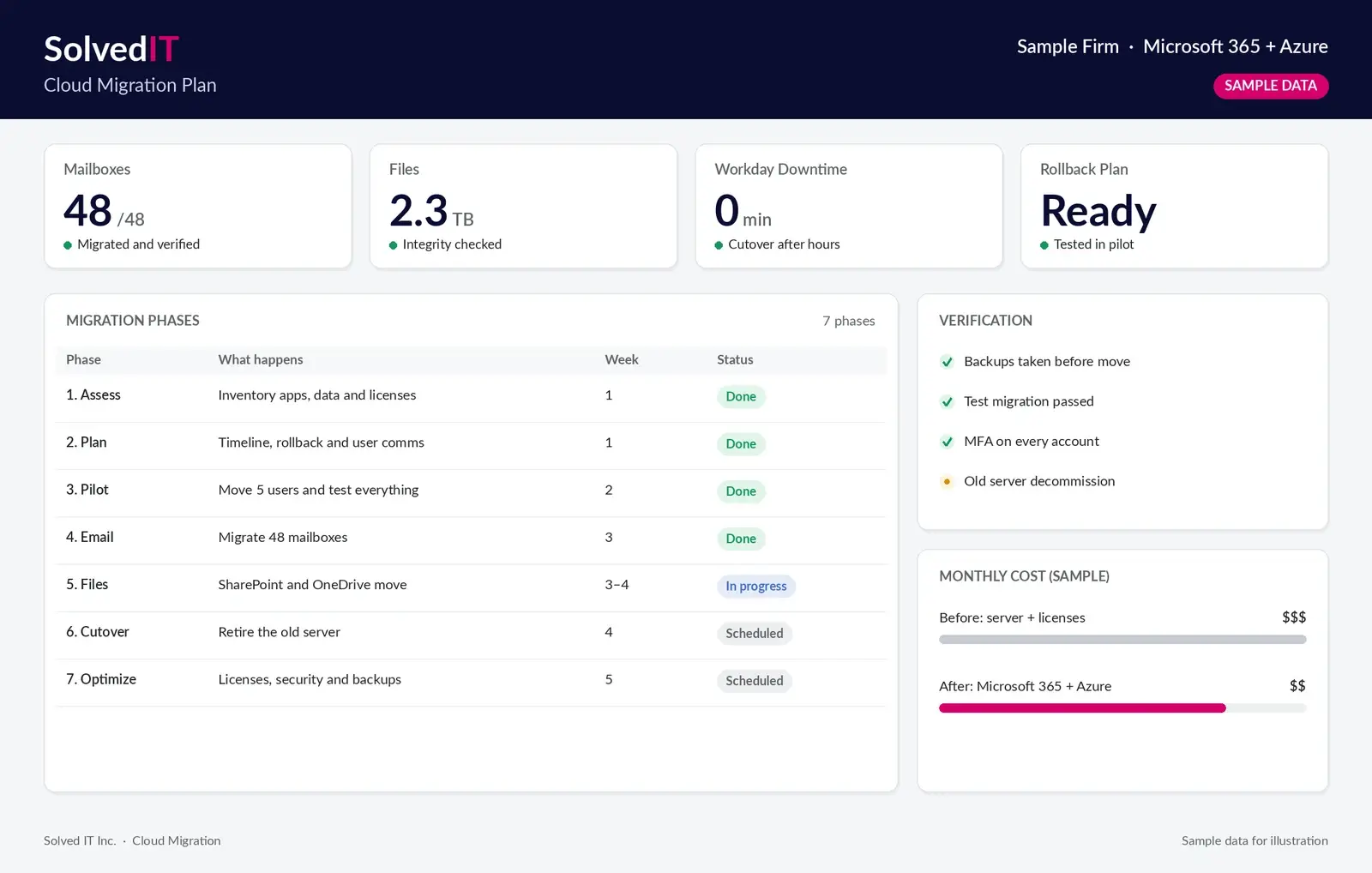
Task: Click the MIGRATION PHASES heading
Action: (133, 321)
